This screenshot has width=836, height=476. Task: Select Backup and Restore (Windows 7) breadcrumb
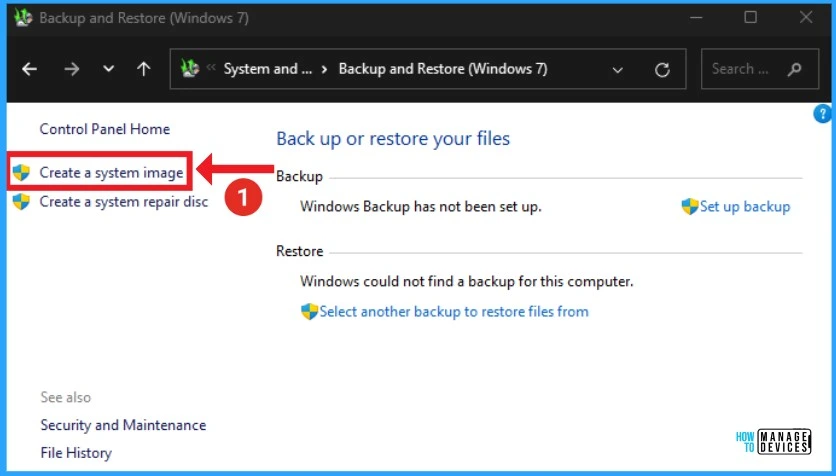coord(443,69)
